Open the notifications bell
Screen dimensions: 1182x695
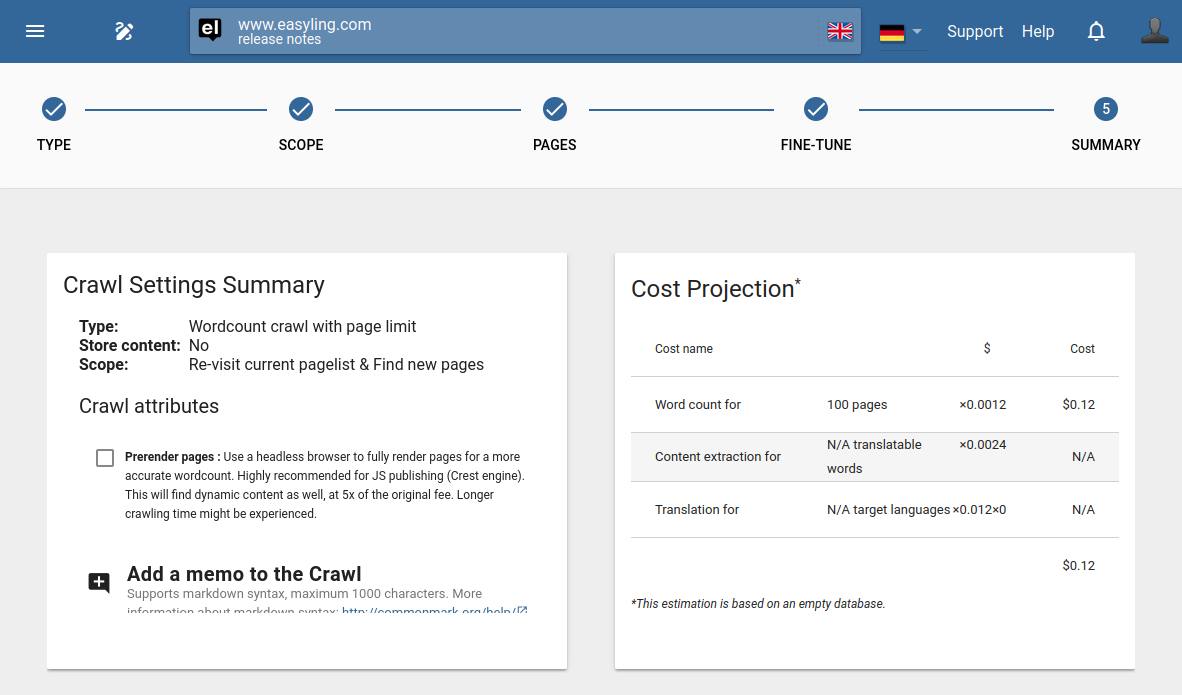(1096, 31)
